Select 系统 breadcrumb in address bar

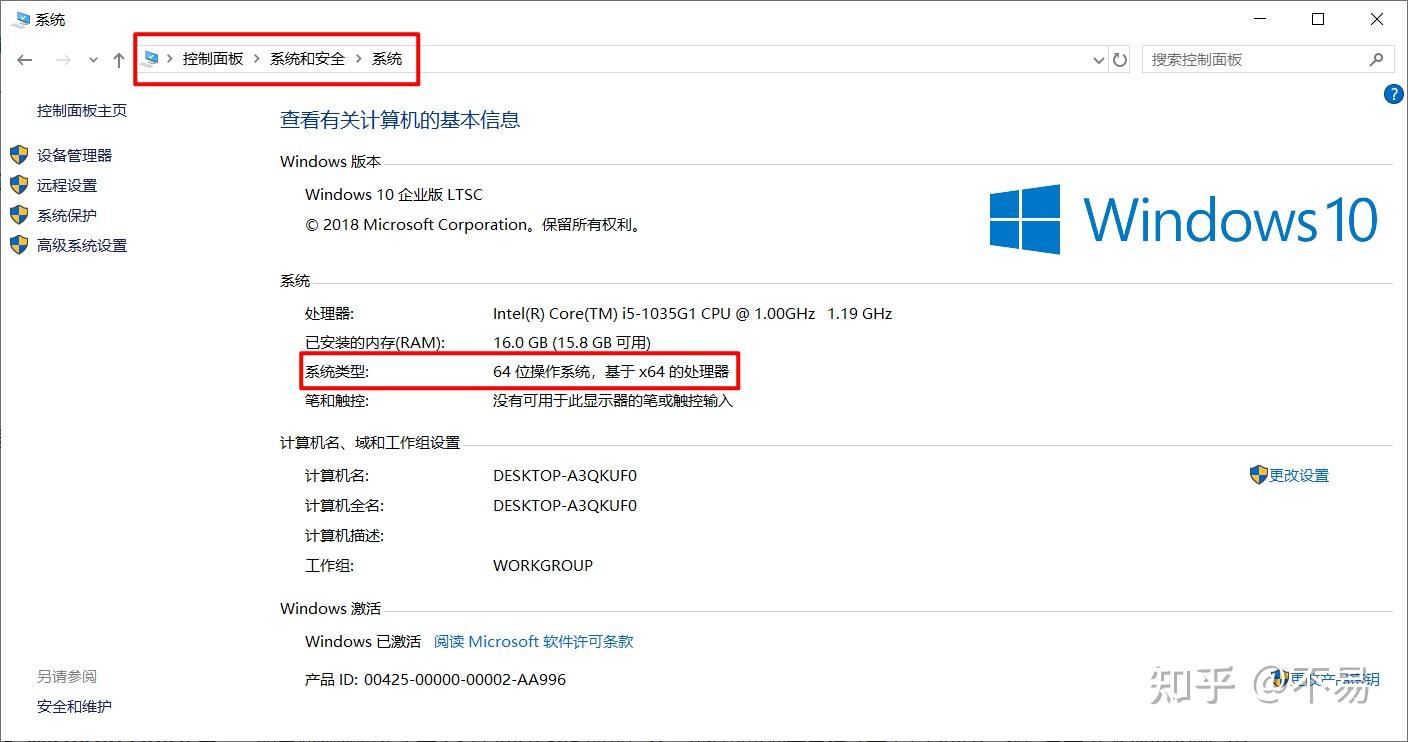[x=387, y=59]
